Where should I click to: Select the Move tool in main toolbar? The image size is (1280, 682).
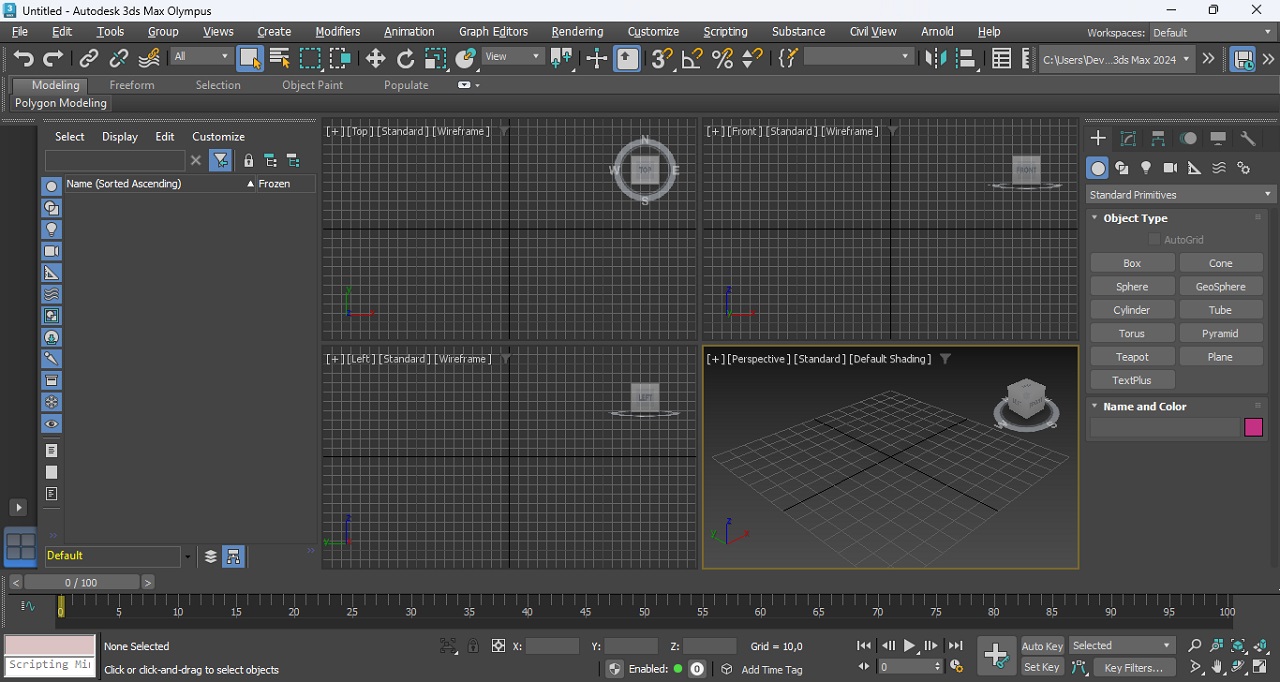coord(375,59)
